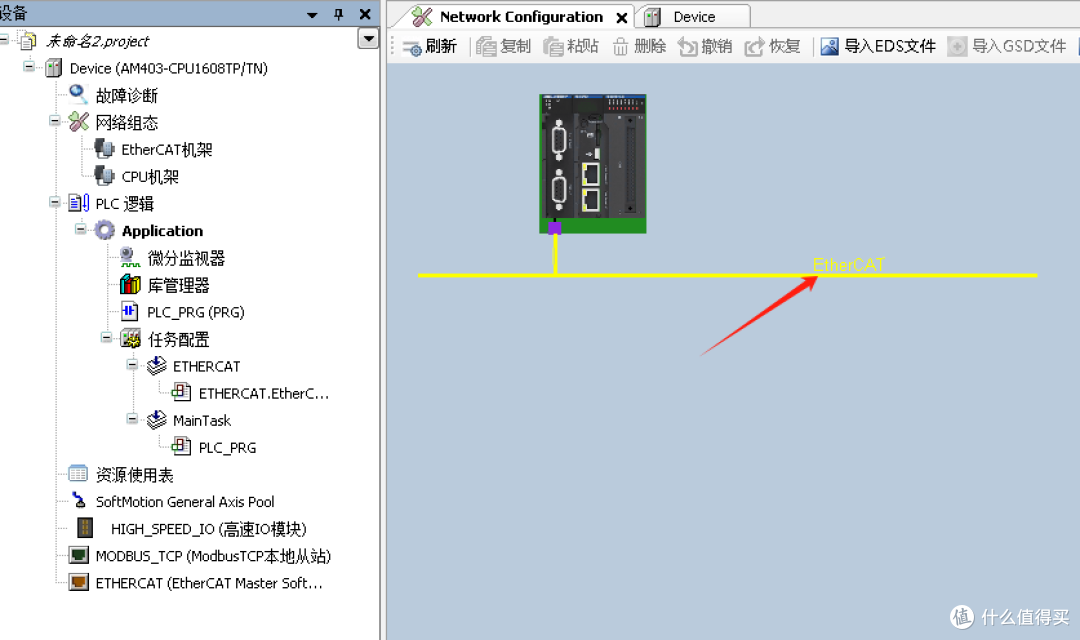Open the 微分监视器 monitor icon
The height and width of the screenshot is (640, 1080).
(130, 257)
